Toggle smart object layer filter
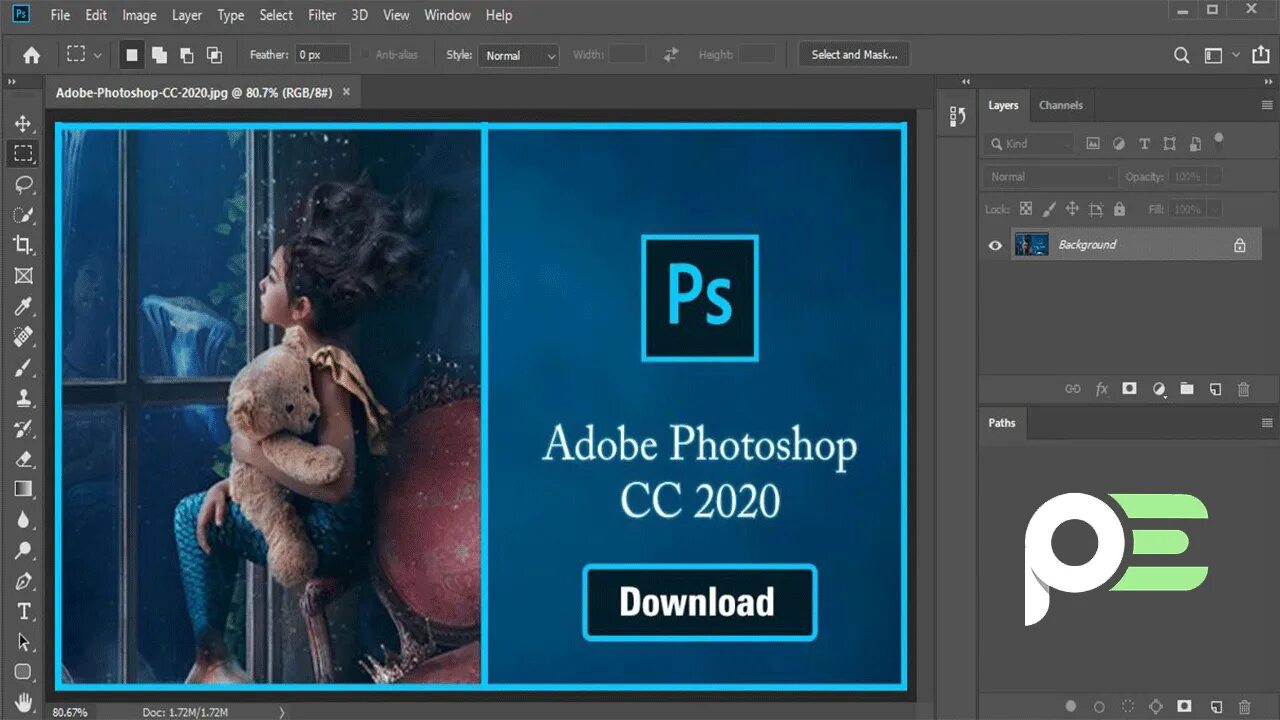The height and width of the screenshot is (720, 1280). 1195,144
